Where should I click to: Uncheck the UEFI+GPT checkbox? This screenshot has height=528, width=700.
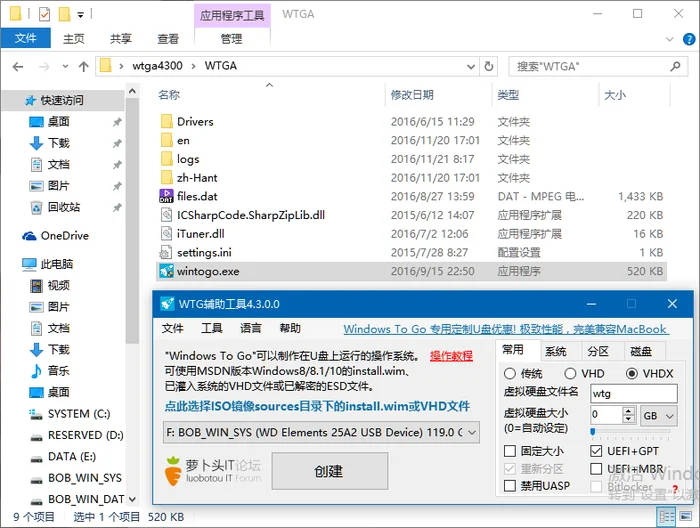596,451
